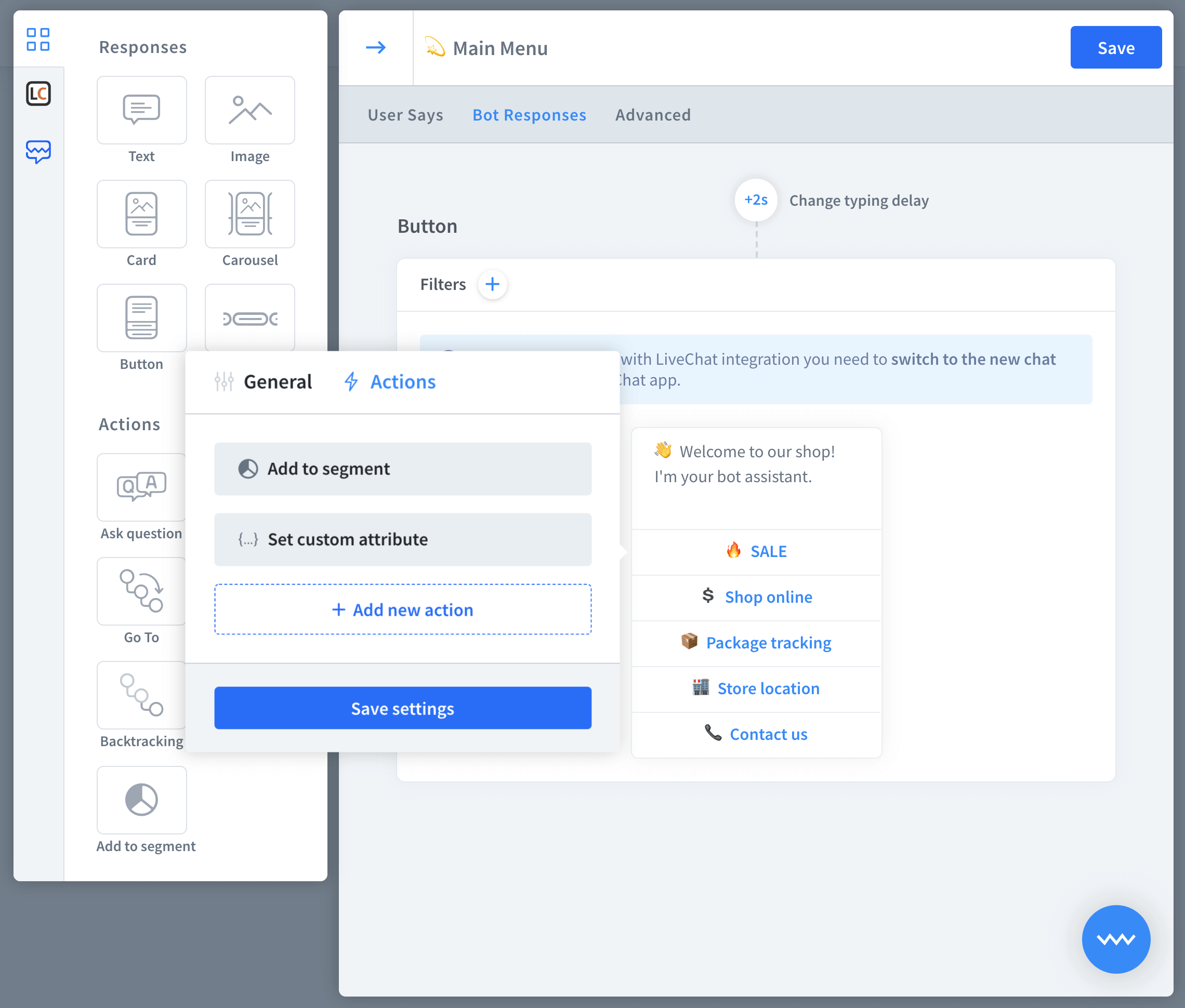Viewport: 1185px width, 1008px height.
Task: Select the Text response block
Action: [141, 110]
